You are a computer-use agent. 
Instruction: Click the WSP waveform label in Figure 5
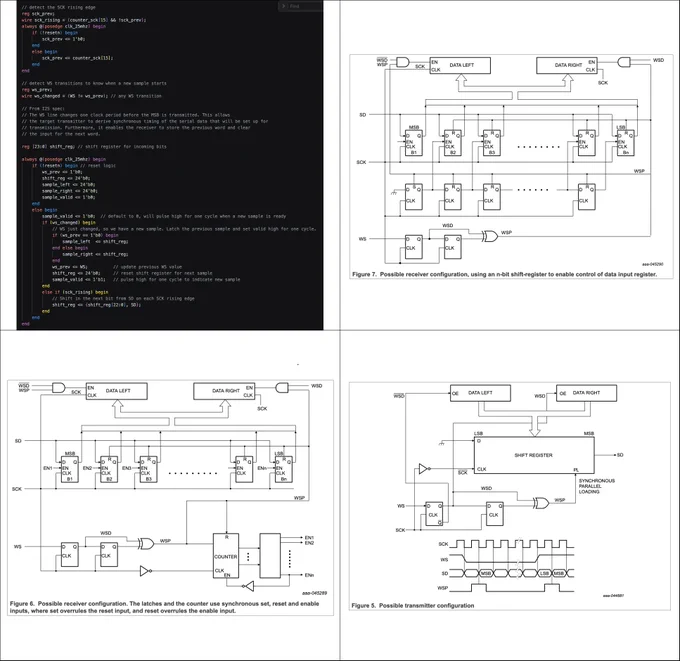(x=442, y=588)
